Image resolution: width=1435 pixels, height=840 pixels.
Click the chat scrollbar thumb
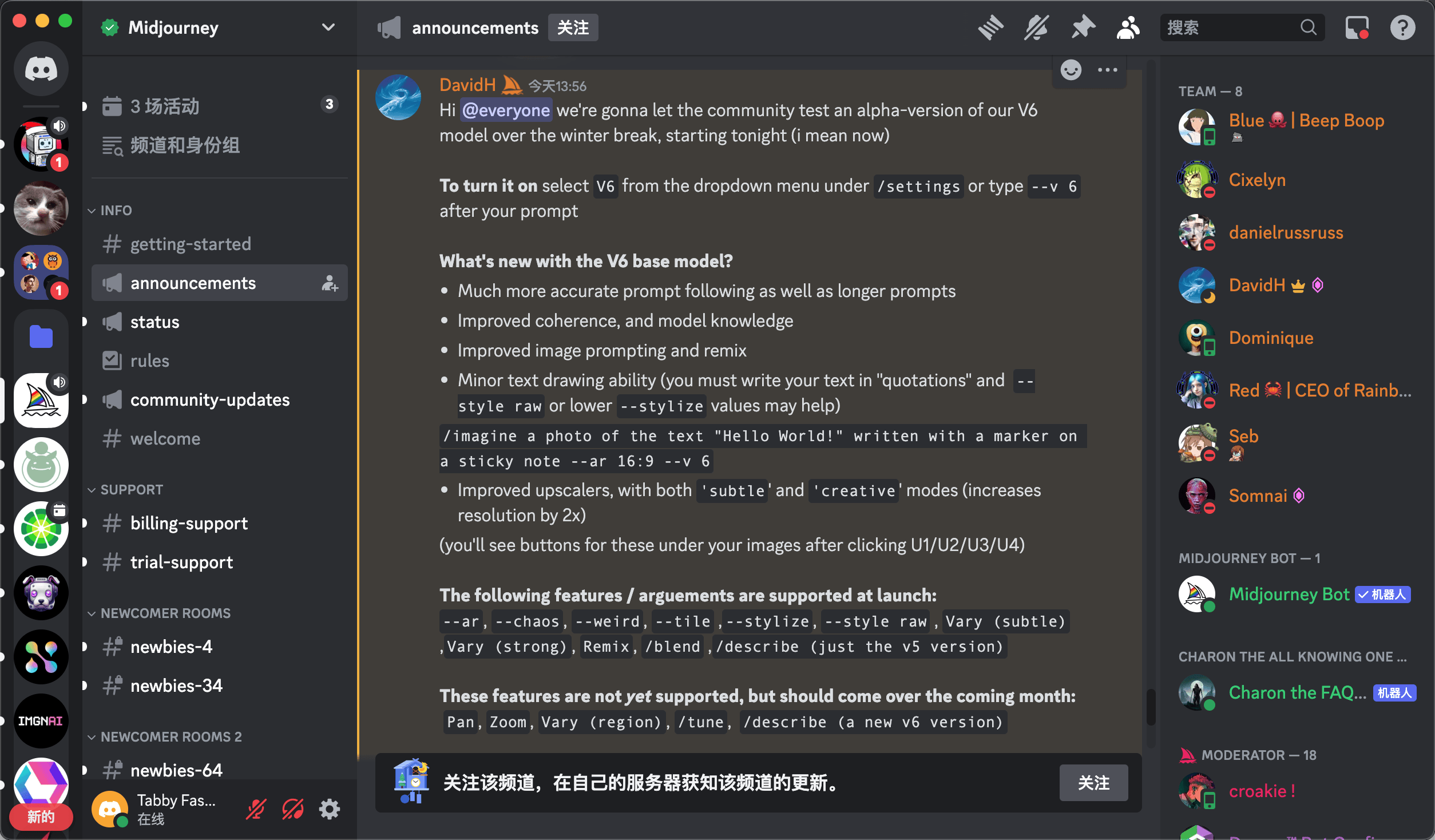1151,707
